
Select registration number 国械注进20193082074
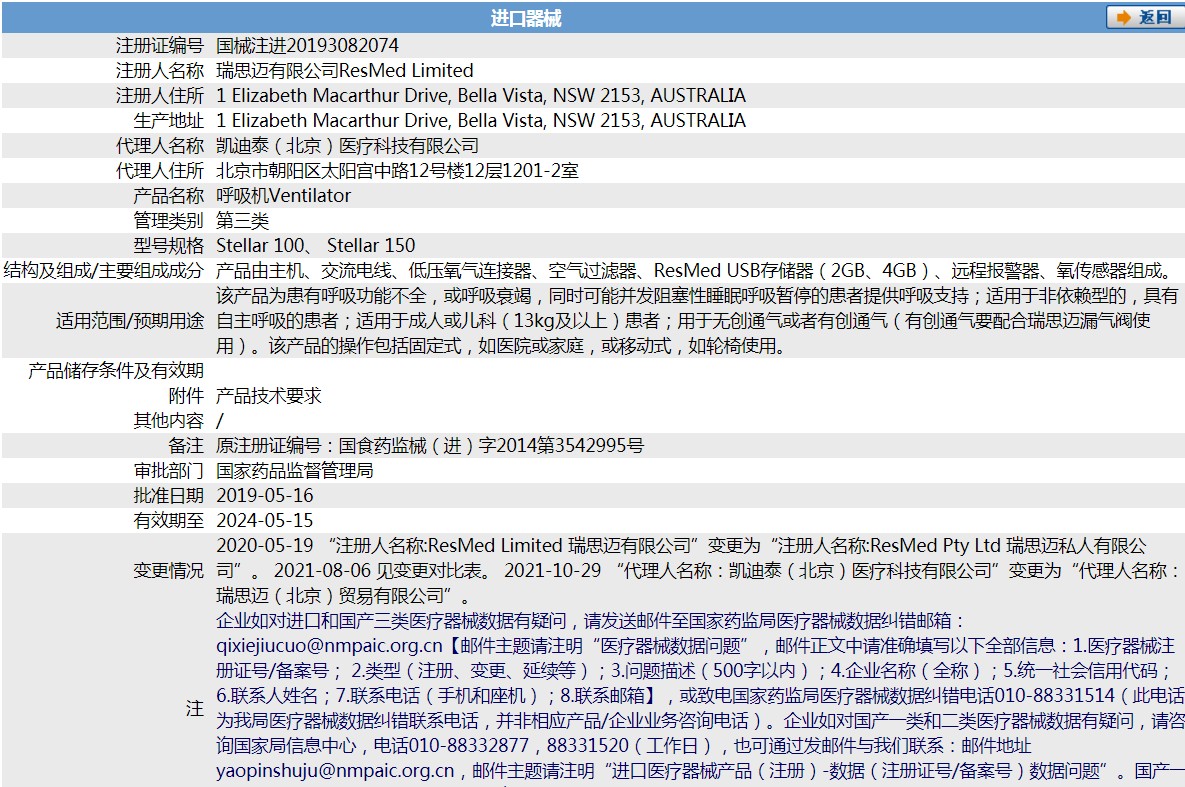coord(308,45)
